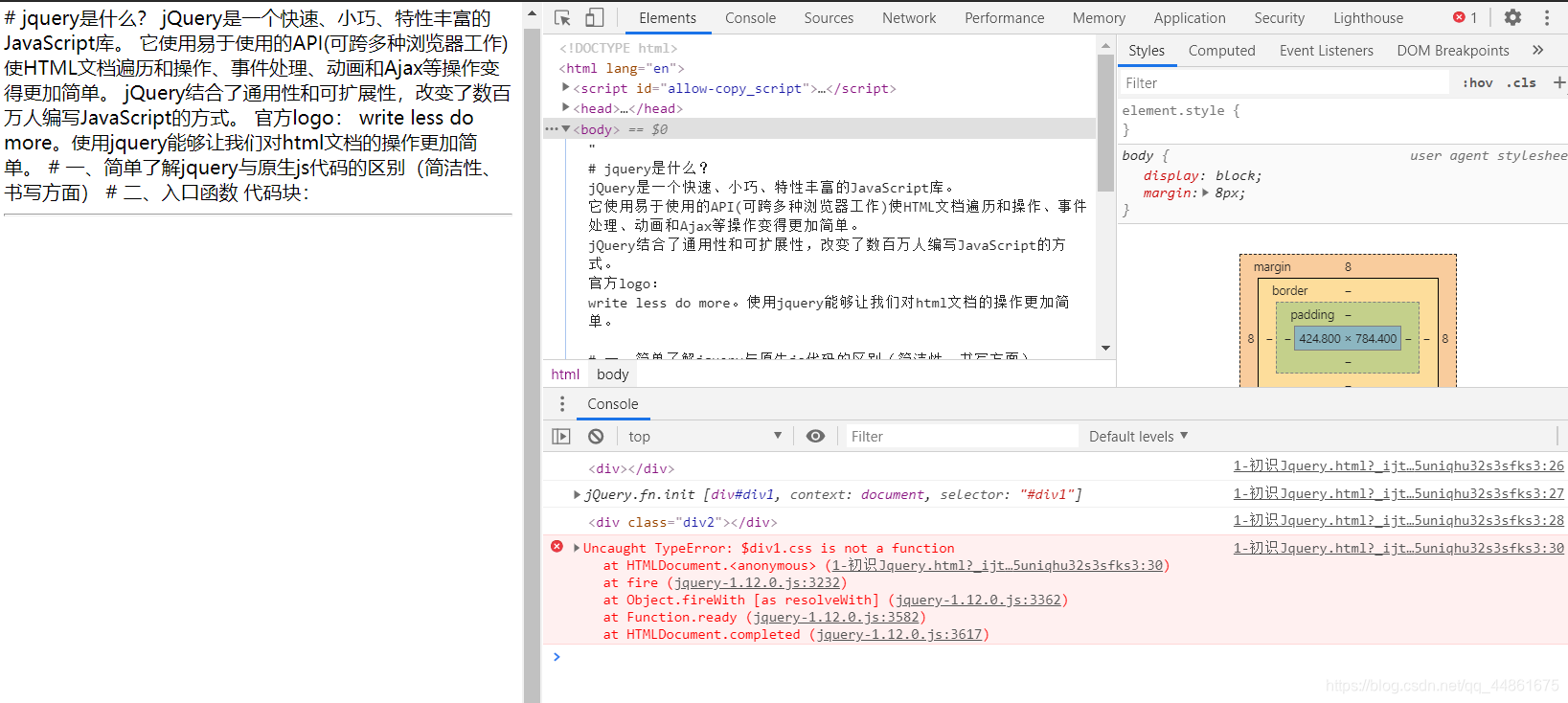Open the top JavaScript context dropdown
The image size is (1568, 703).
[x=705, y=437]
